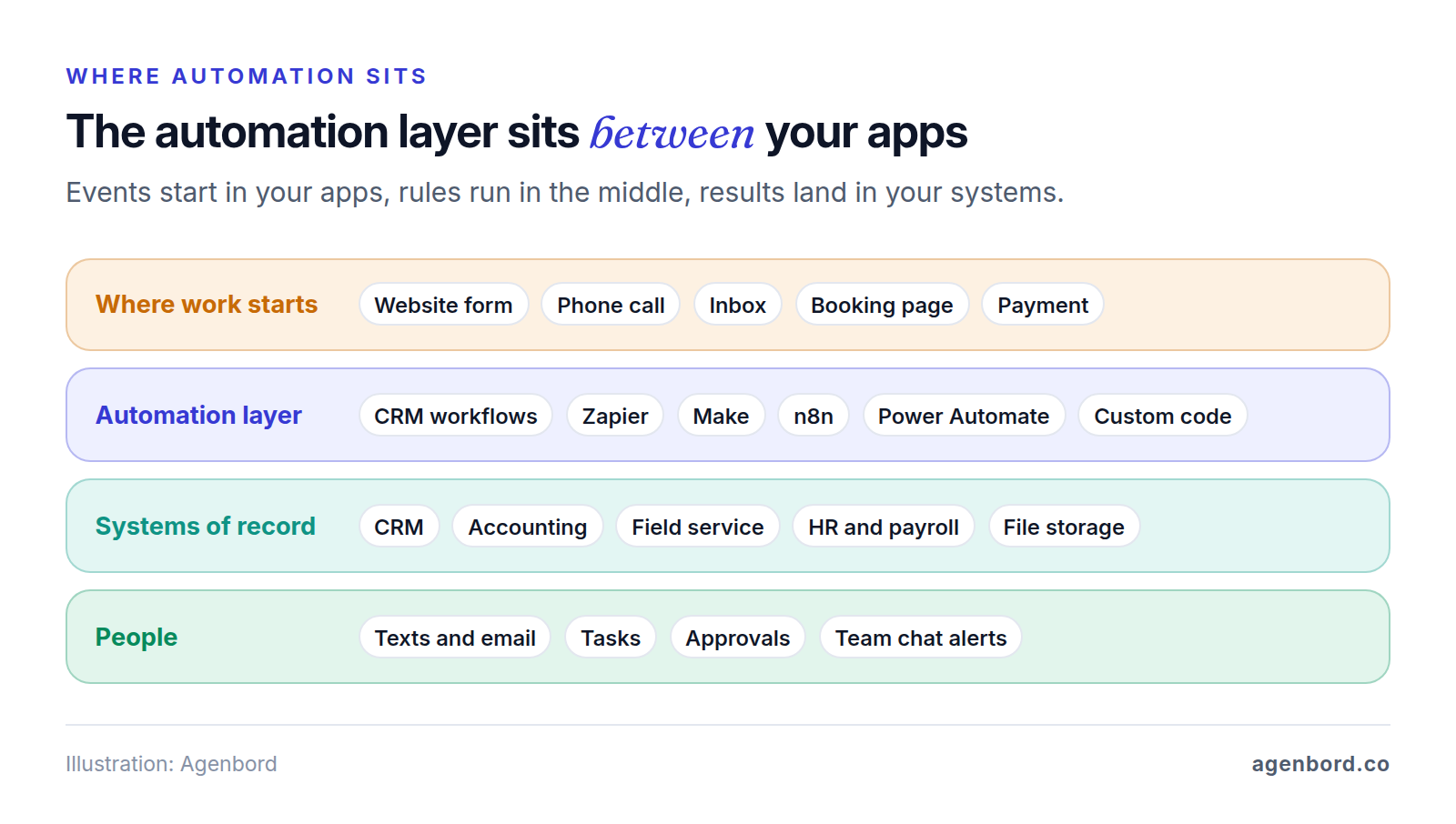Viewport: 1456px width, 824px height.
Task: Click the 'WHERE AUTOMATION SITS' eyebrow text
Action: 247,76
